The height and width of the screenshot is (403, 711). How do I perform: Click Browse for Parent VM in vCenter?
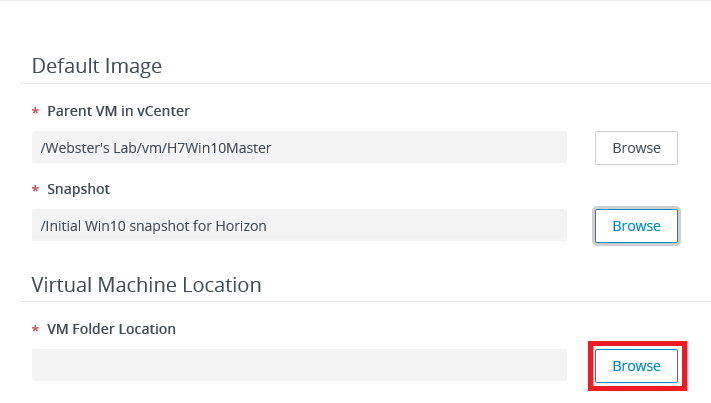point(636,148)
